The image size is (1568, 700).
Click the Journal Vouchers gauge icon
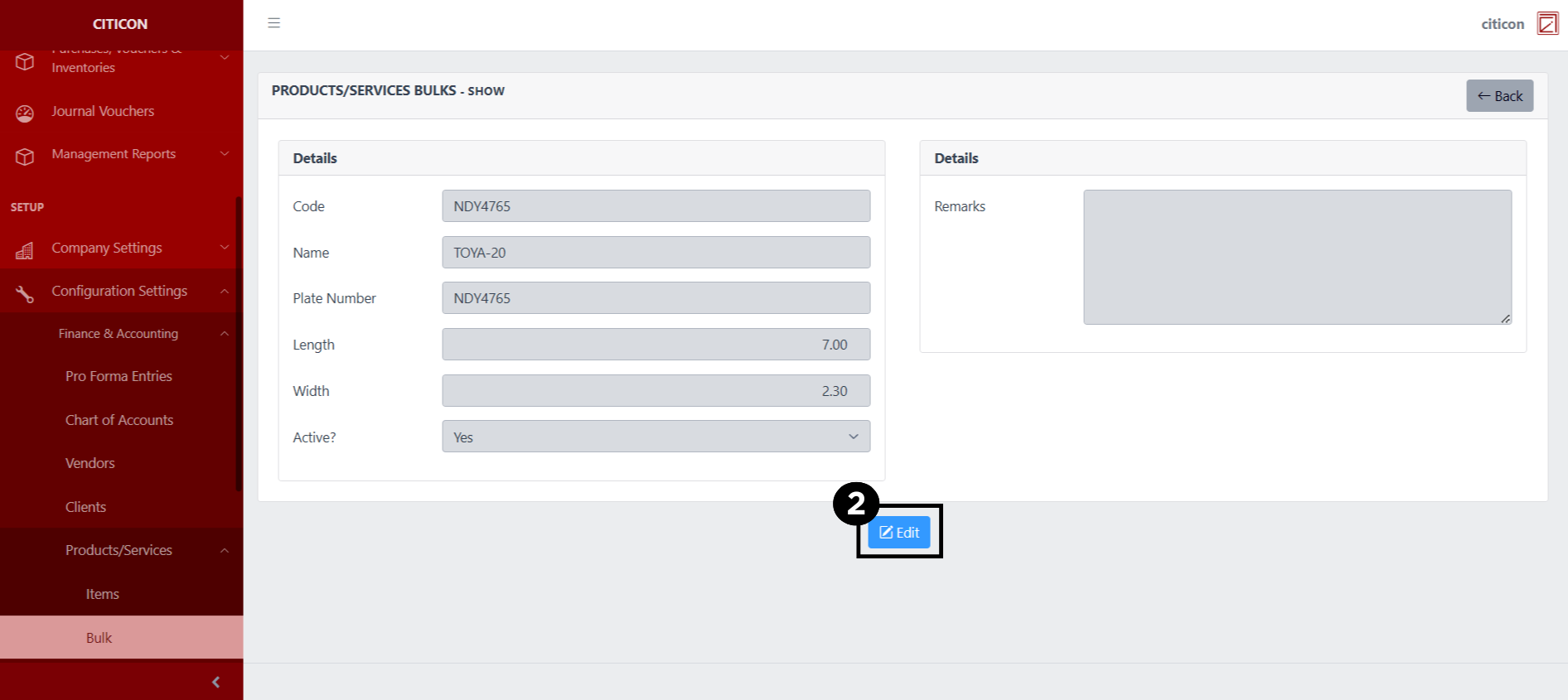pos(25,113)
